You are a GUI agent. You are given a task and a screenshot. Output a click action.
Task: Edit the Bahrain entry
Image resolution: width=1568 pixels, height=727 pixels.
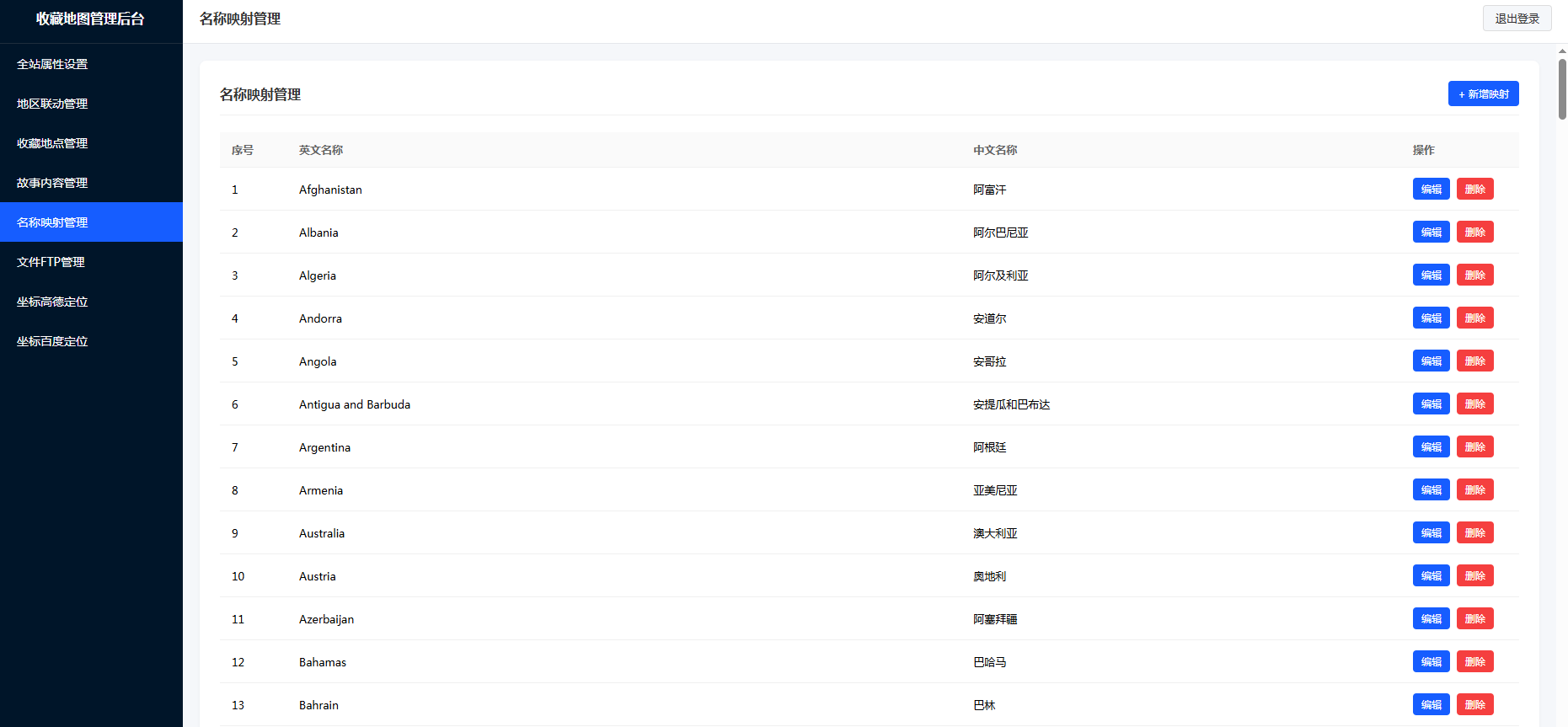click(x=1431, y=704)
